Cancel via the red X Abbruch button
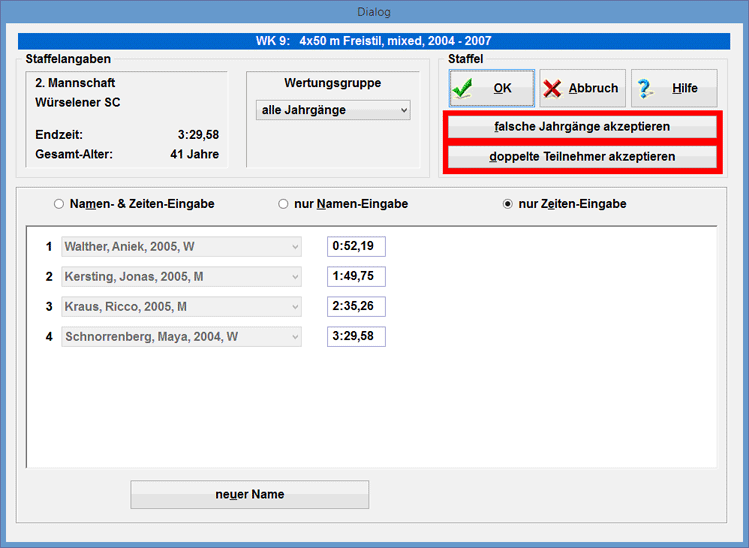The image size is (749, 548). (x=582, y=88)
